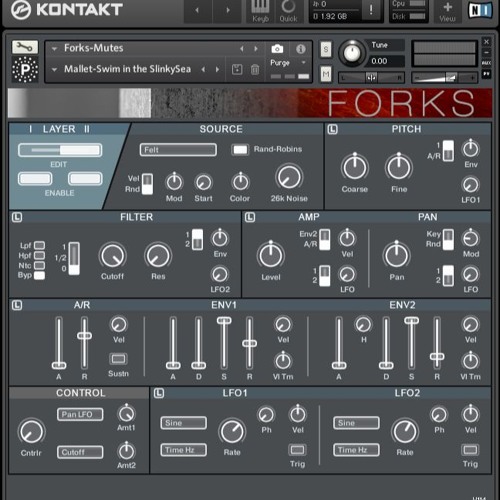
Task: Load previous snapshot of Mallet-Swim preset
Action: pyautogui.click(x=203, y=69)
